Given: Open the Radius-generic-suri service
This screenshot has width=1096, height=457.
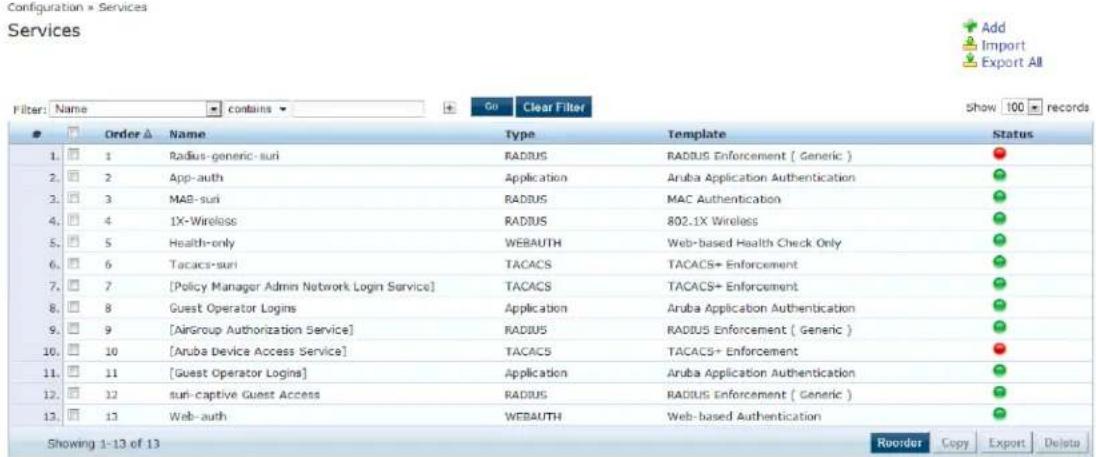Looking at the screenshot, I should click(x=224, y=156).
